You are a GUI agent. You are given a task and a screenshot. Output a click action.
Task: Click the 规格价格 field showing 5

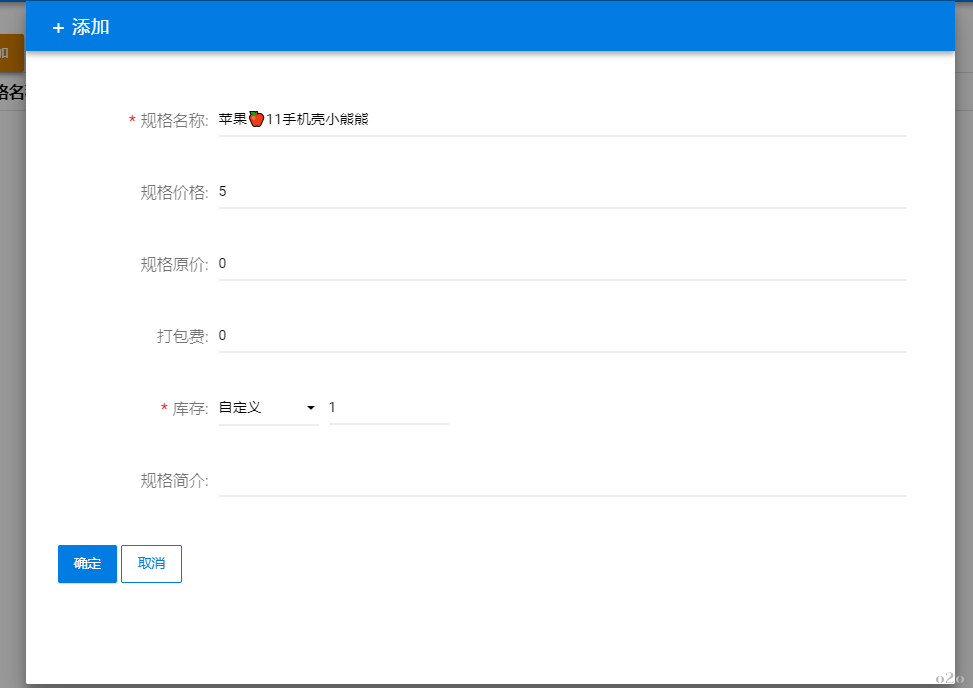(500, 190)
